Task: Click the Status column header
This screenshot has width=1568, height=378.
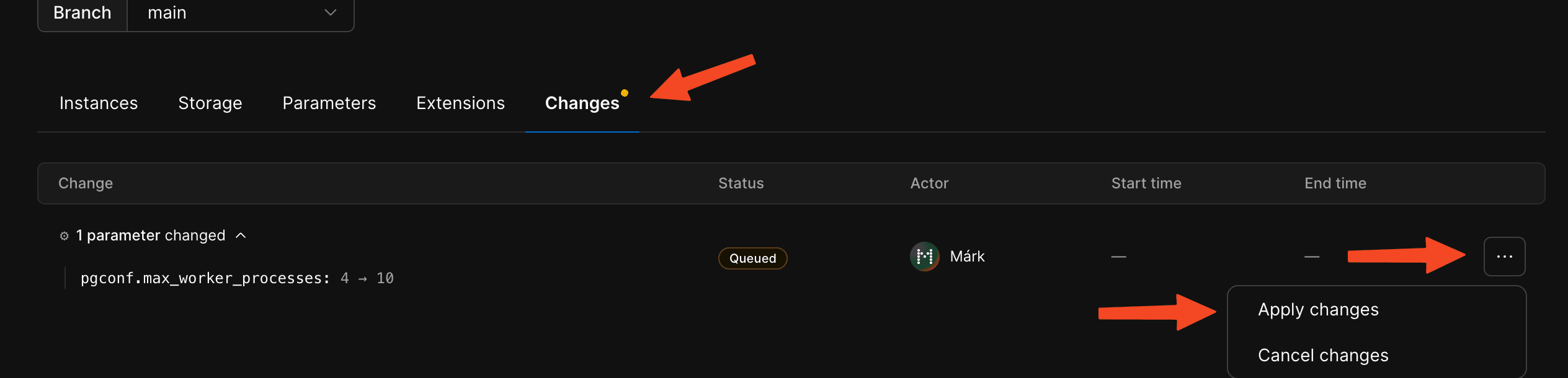Action: click(x=741, y=183)
